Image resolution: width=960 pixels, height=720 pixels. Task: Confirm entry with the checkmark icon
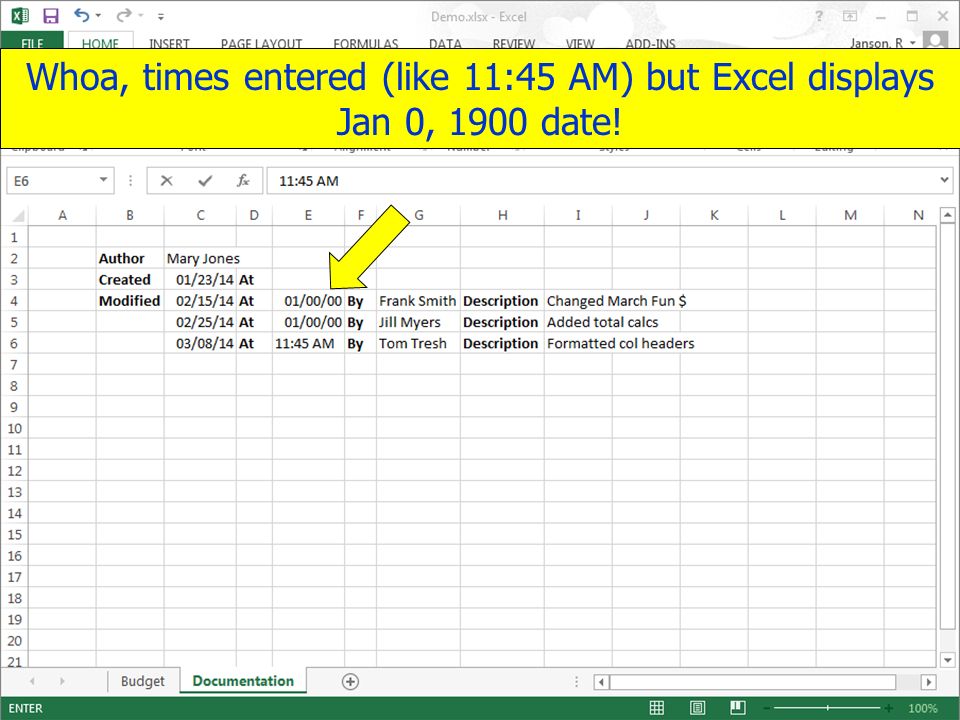pyautogui.click(x=205, y=181)
